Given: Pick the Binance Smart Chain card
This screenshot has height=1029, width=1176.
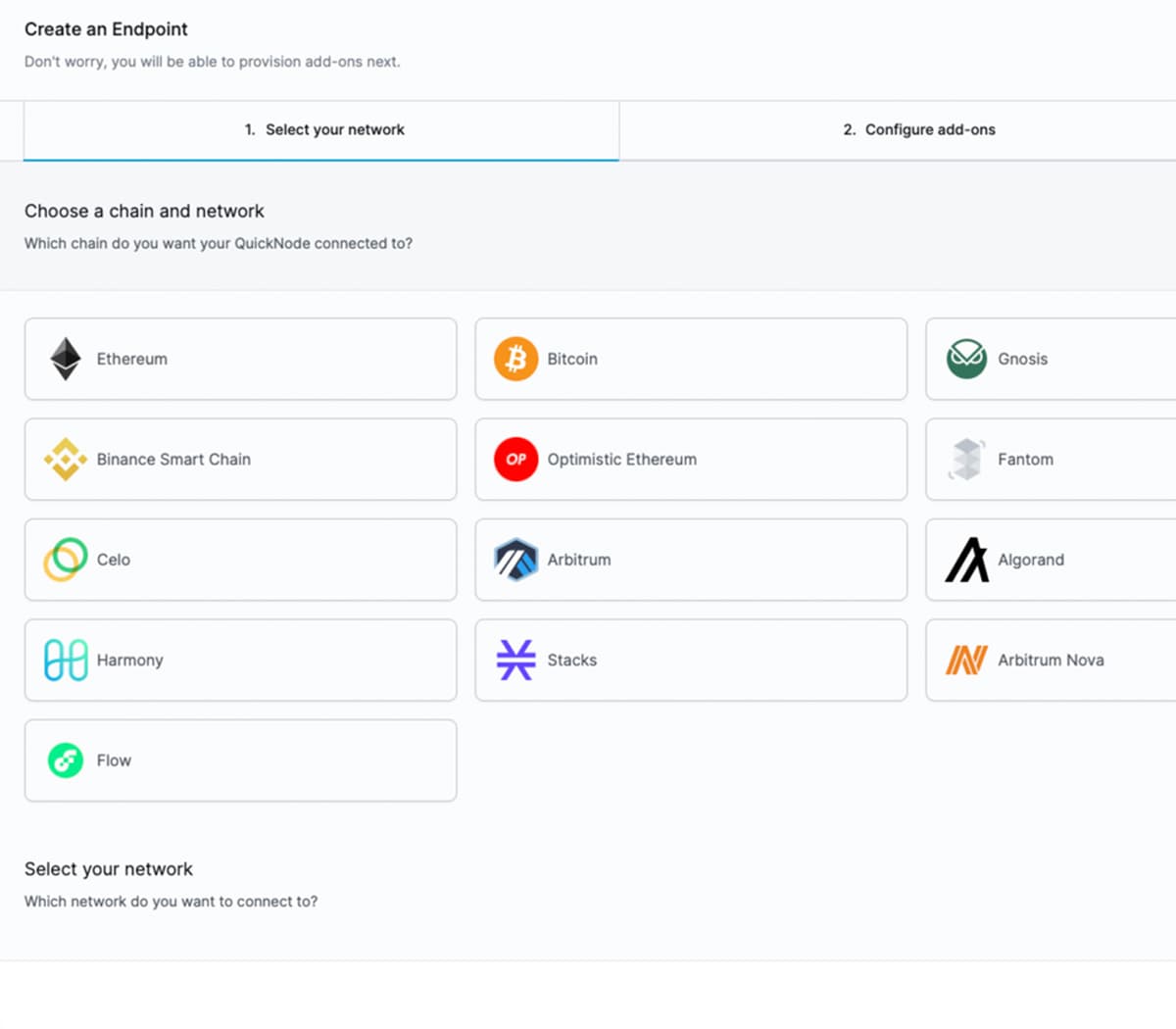Looking at the screenshot, I should 241,459.
